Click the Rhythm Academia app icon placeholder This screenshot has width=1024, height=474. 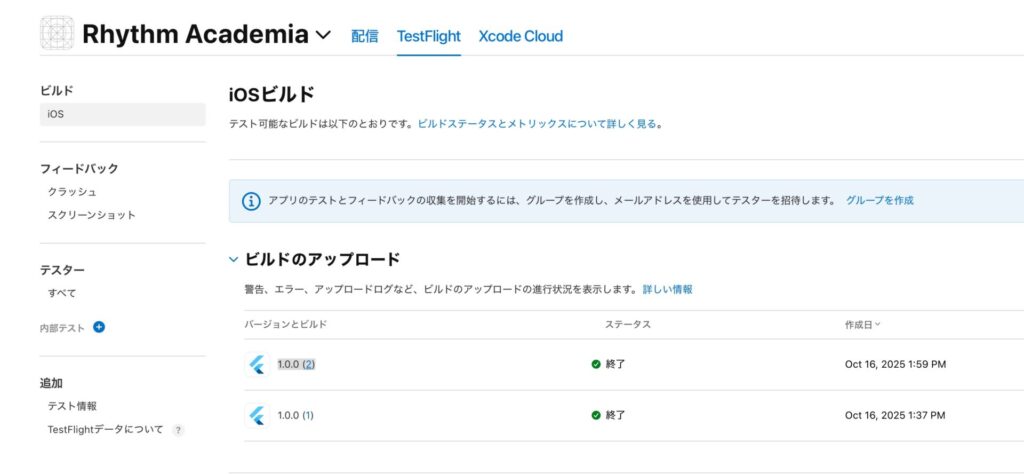point(57,34)
